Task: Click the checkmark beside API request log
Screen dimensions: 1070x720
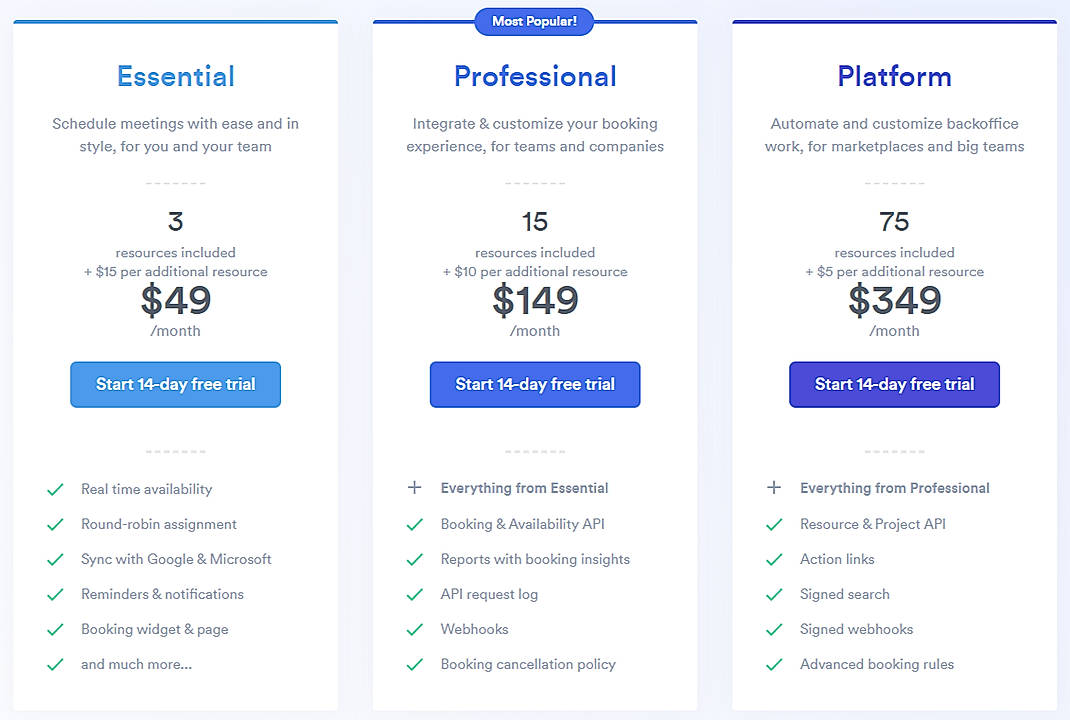Action: (416, 594)
